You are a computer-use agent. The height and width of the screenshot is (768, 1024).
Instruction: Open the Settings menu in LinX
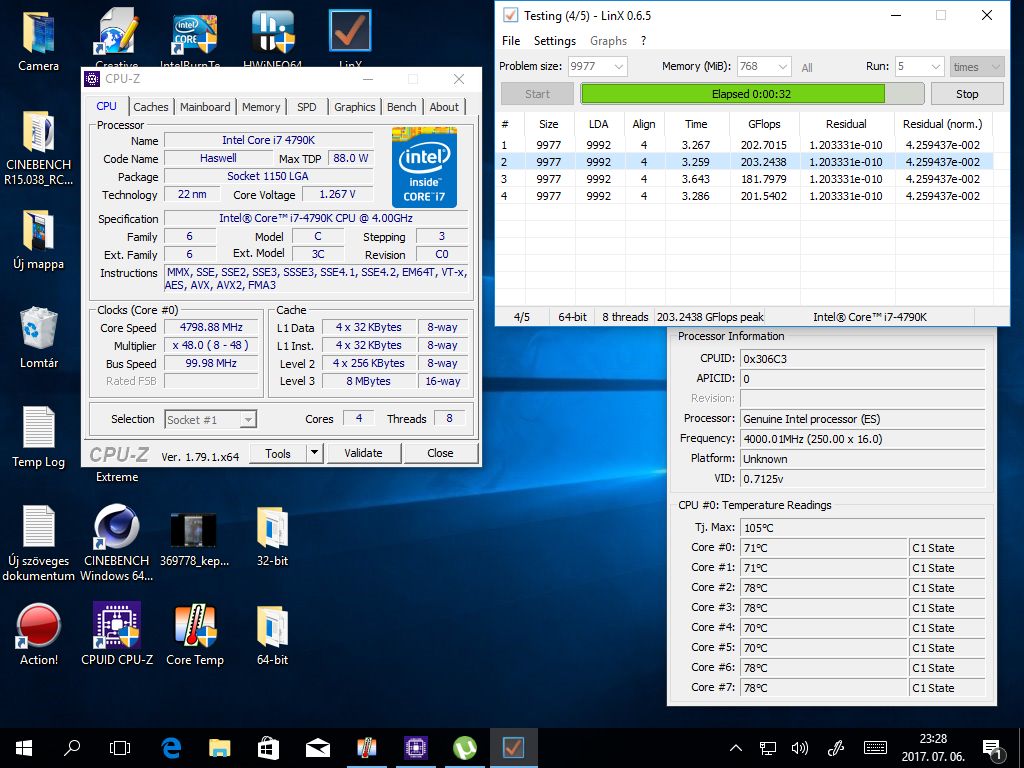(x=554, y=40)
